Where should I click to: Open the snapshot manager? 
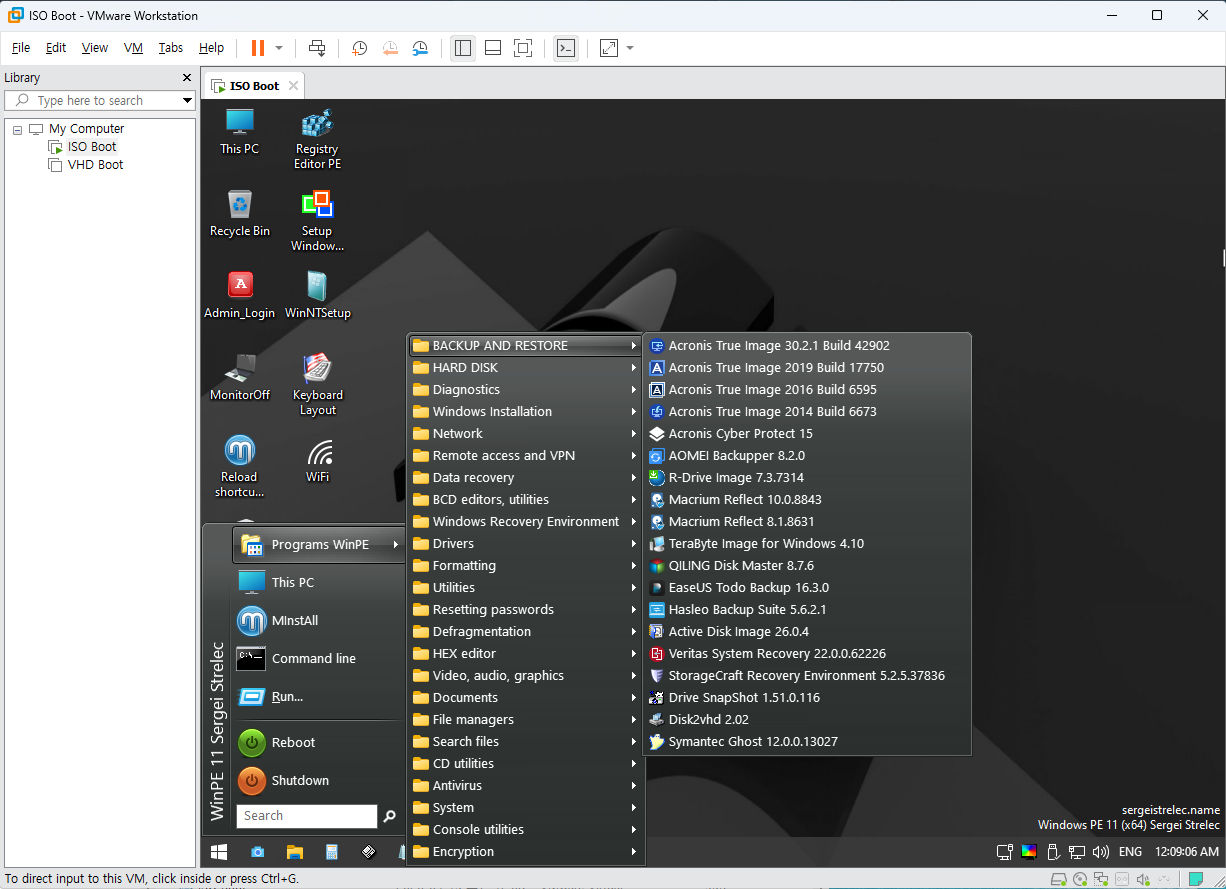(x=420, y=48)
